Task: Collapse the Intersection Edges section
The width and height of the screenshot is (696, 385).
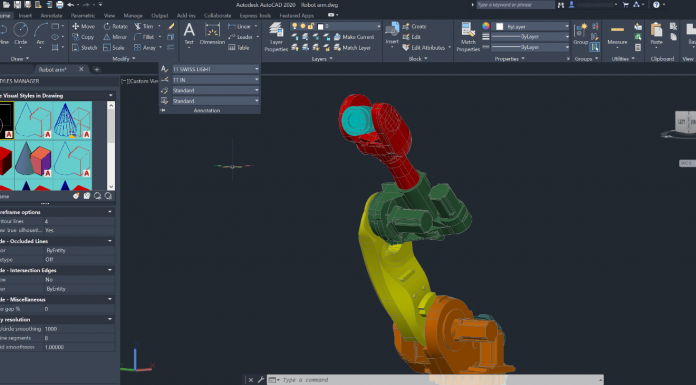Action: pos(110,270)
